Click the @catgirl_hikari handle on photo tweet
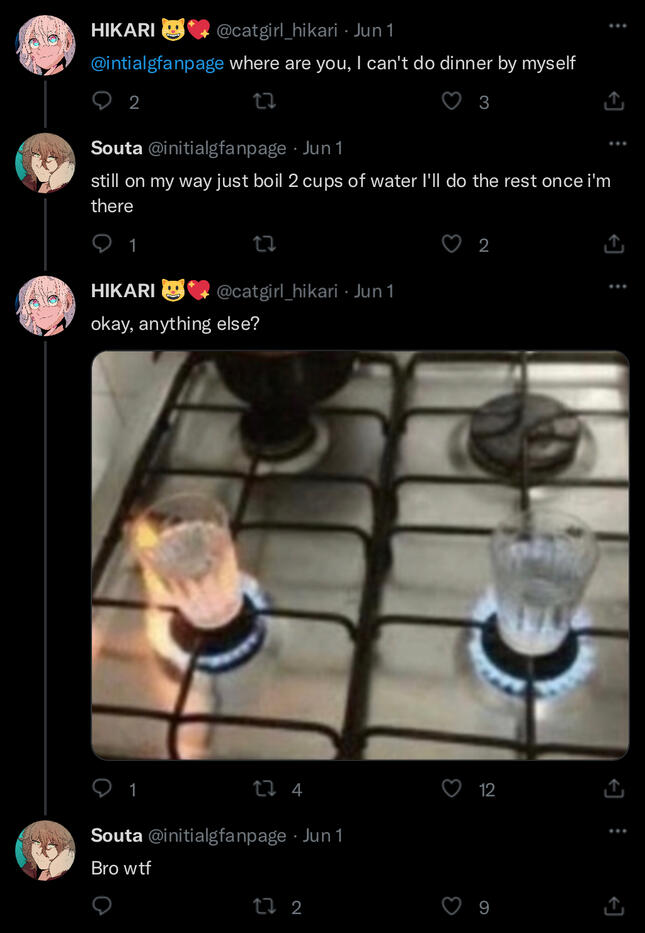645x933 pixels. 277,291
